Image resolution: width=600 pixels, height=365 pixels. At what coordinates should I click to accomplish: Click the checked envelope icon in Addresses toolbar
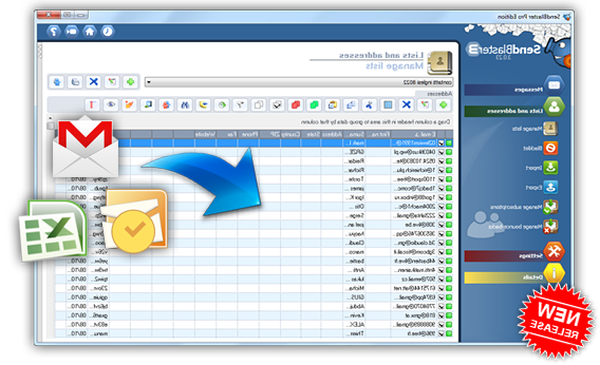[277, 104]
